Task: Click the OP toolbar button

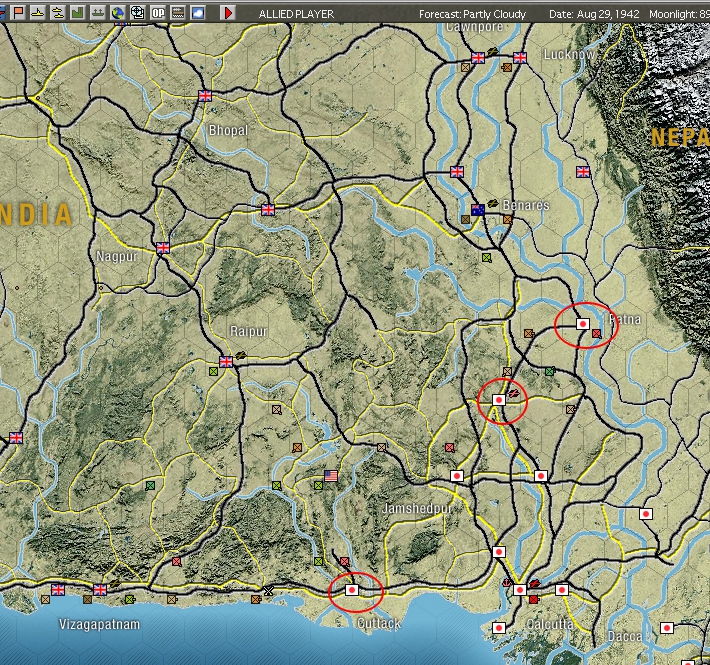Action: (158, 13)
